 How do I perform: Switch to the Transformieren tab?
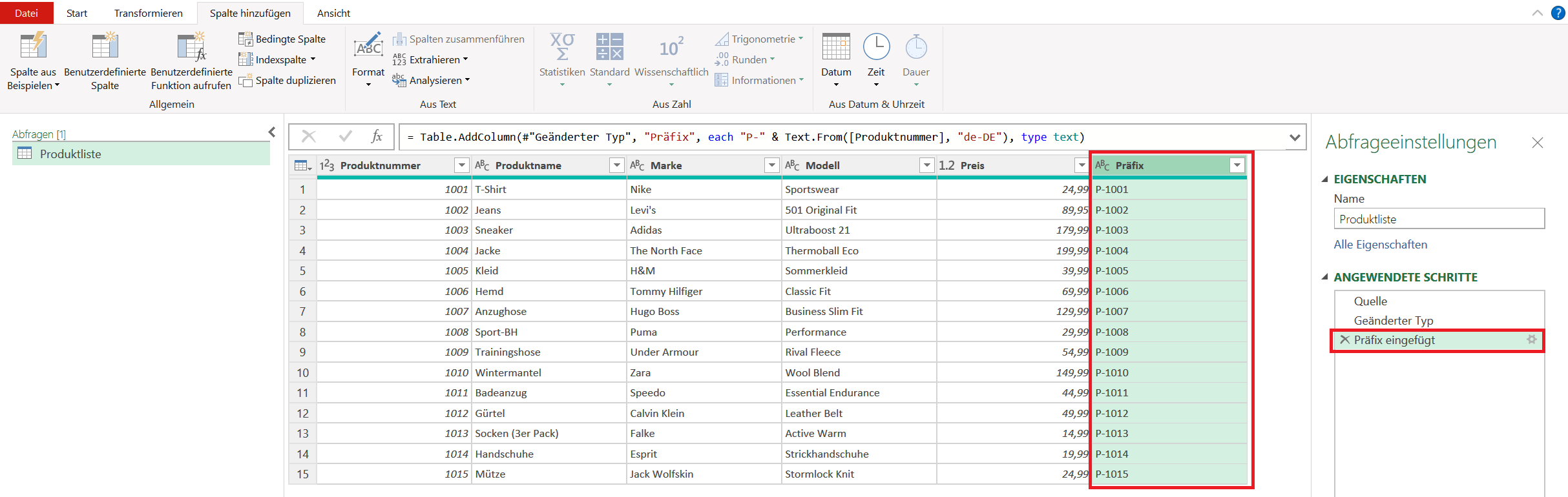[149, 13]
